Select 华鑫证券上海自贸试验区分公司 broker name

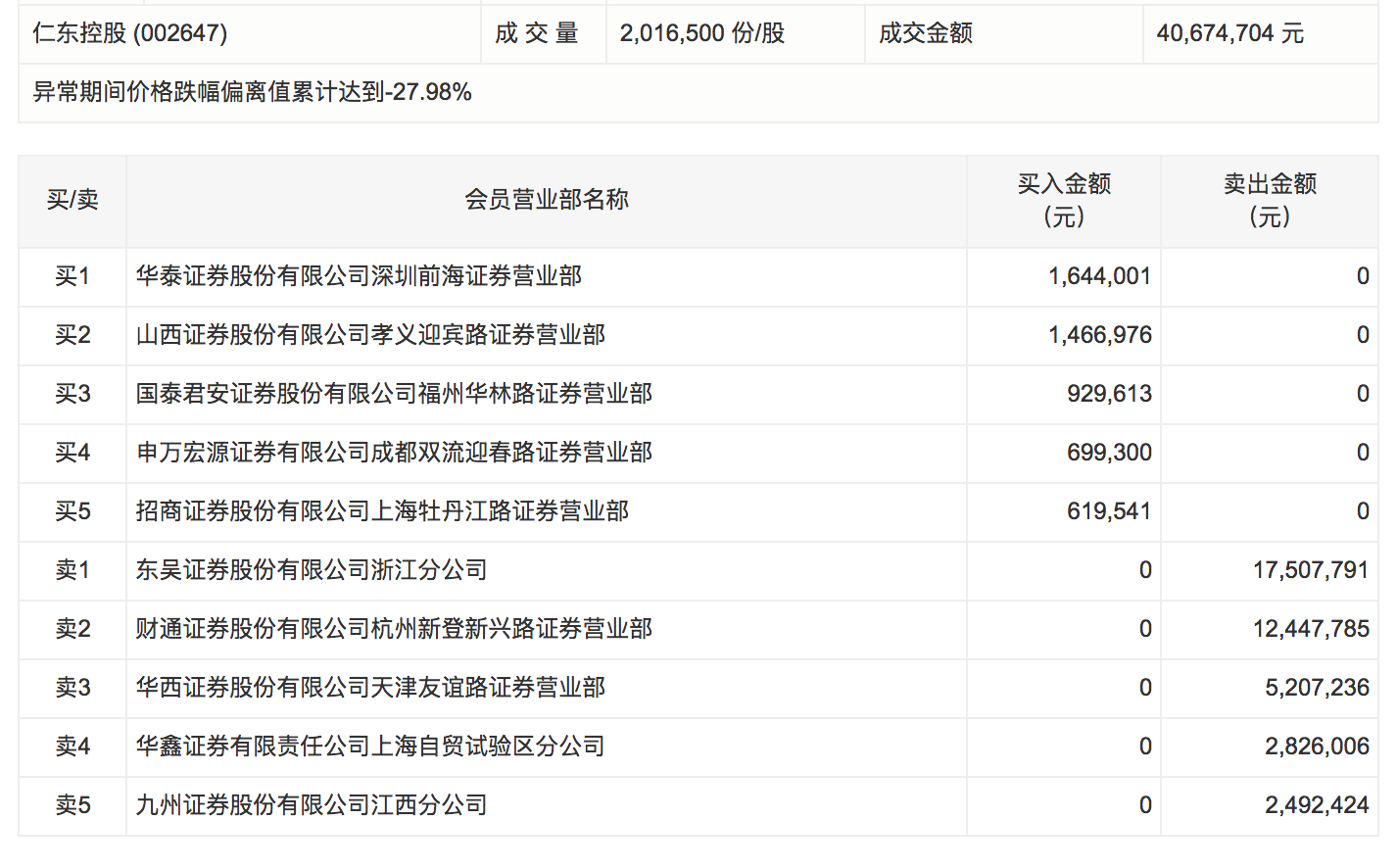[370, 747]
